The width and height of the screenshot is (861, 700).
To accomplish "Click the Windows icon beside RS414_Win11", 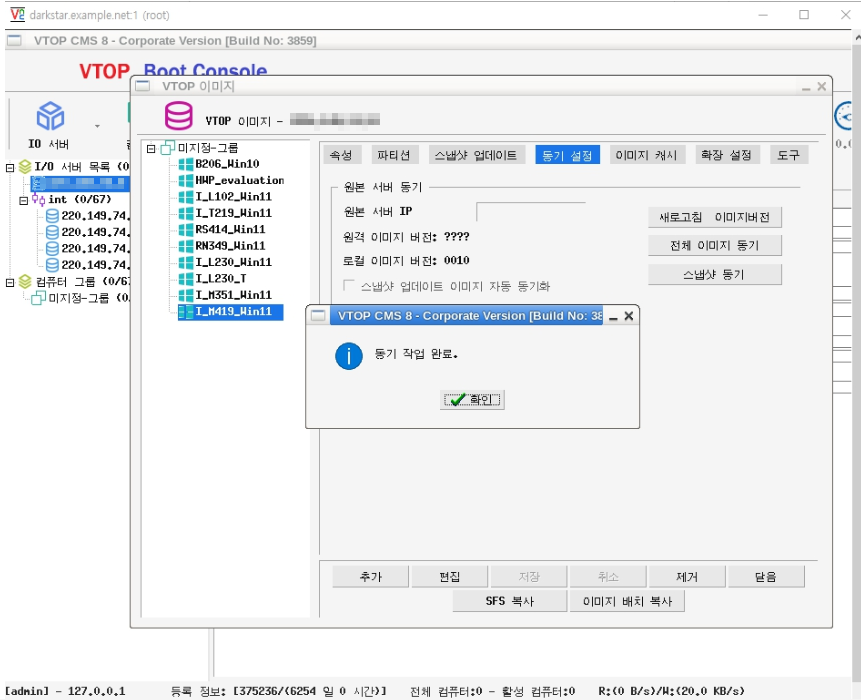I will click(x=186, y=229).
